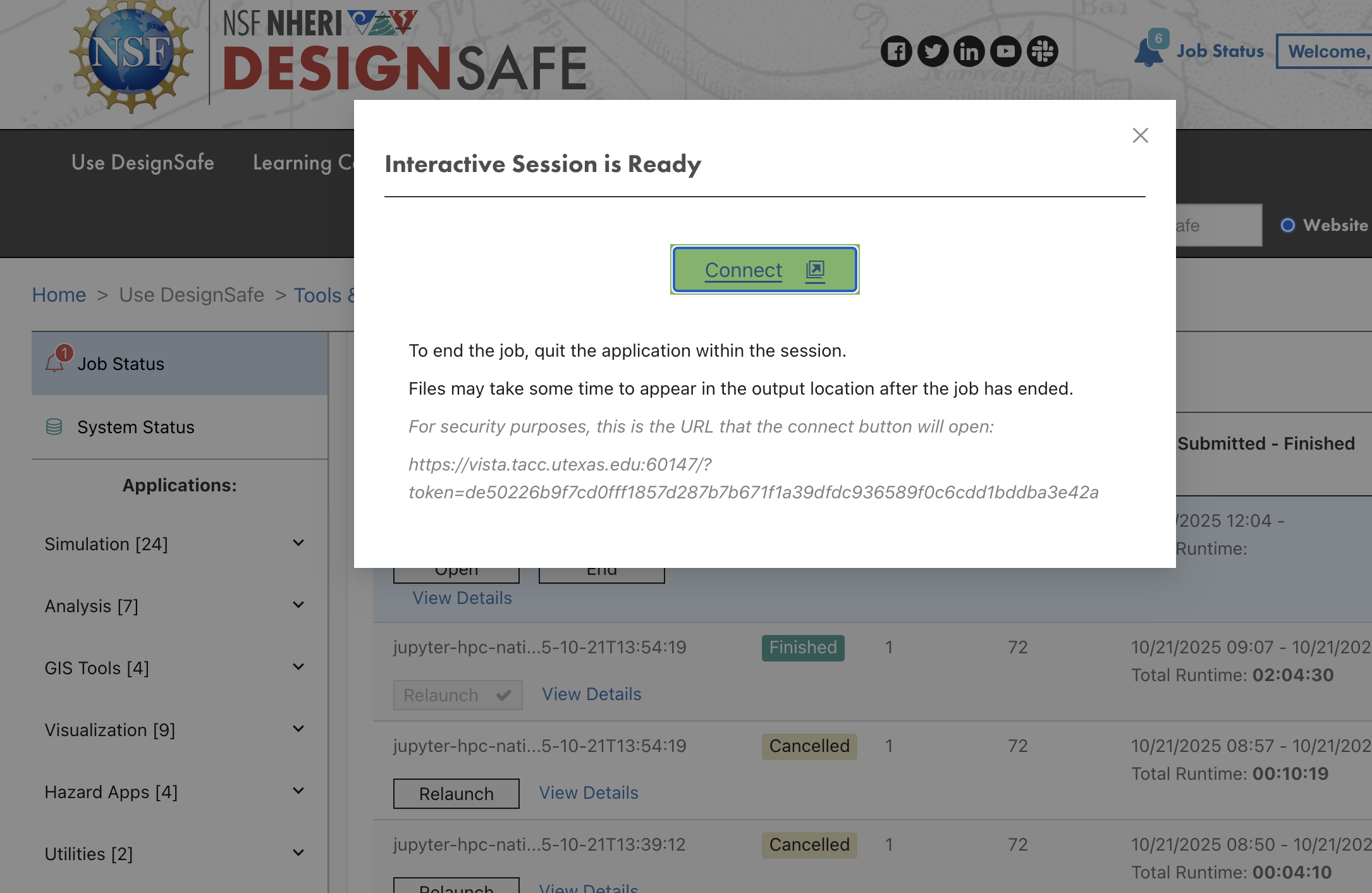Image resolution: width=1372 pixels, height=893 pixels.
Task: Select the Website search radio button
Action: point(1288,225)
